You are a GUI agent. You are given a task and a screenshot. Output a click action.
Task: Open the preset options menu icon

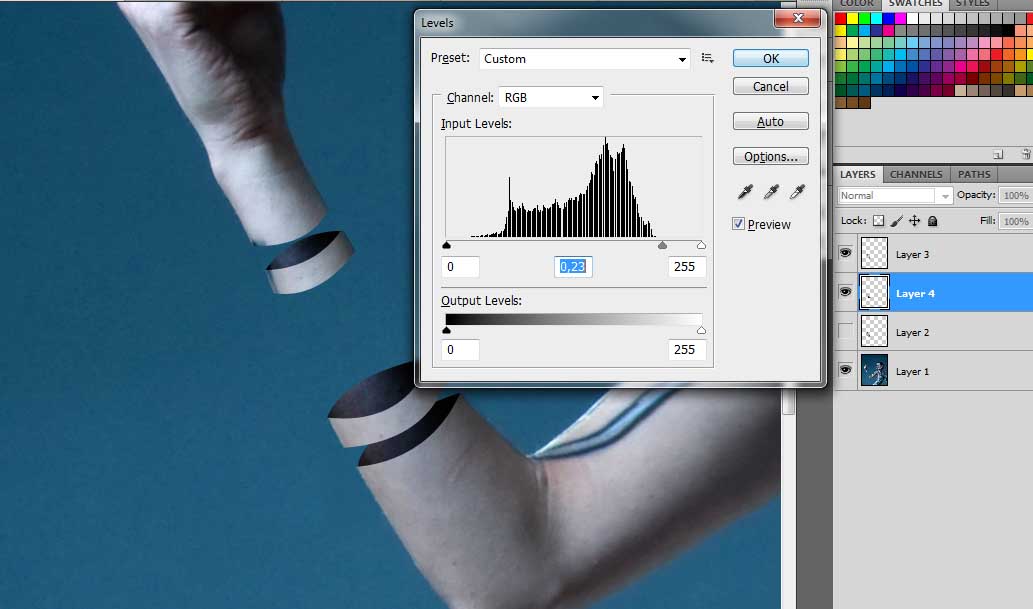click(x=708, y=58)
